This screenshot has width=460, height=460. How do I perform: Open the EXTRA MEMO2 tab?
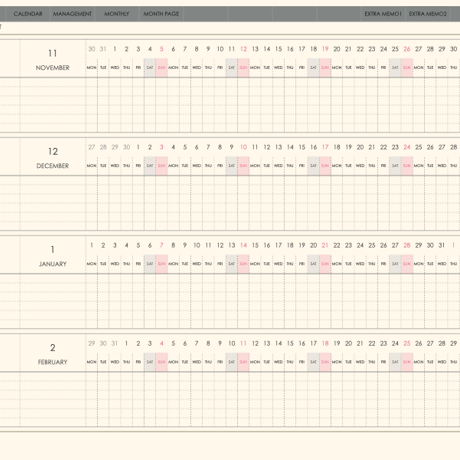[428, 14]
